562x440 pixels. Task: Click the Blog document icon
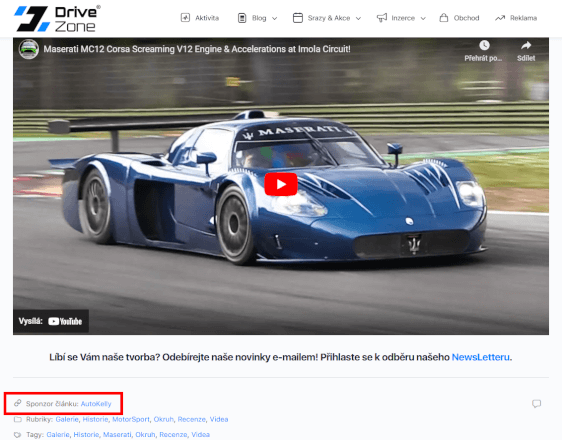coord(242,18)
